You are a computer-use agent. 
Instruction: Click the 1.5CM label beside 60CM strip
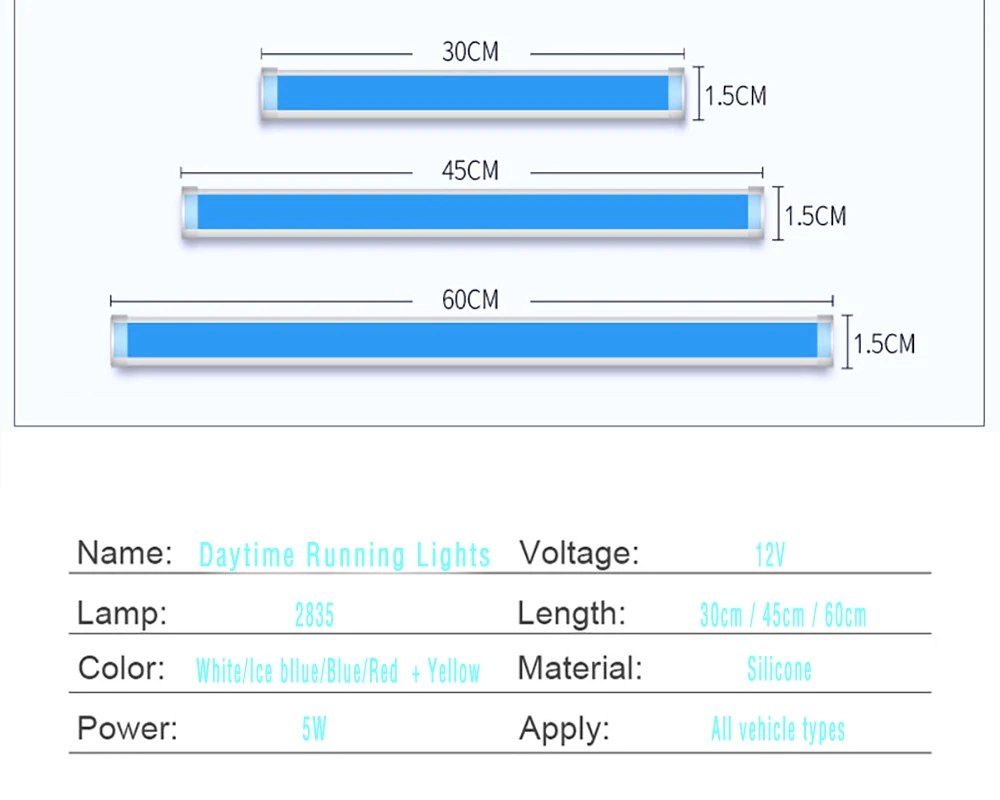(x=884, y=344)
